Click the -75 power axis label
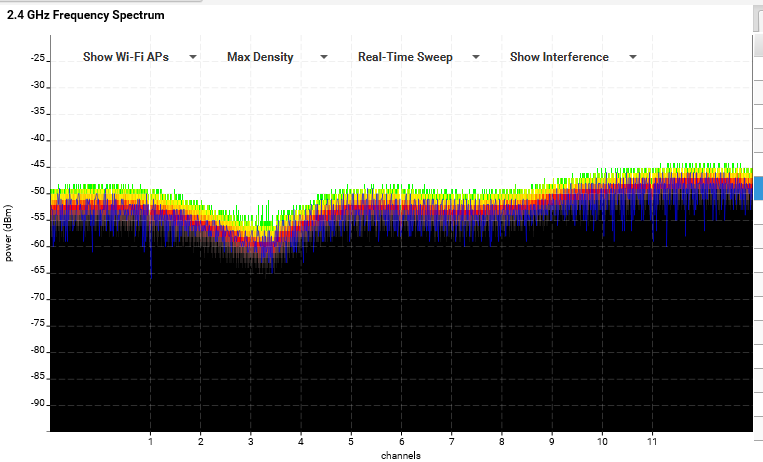The width and height of the screenshot is (763, 462). point(37,324)
